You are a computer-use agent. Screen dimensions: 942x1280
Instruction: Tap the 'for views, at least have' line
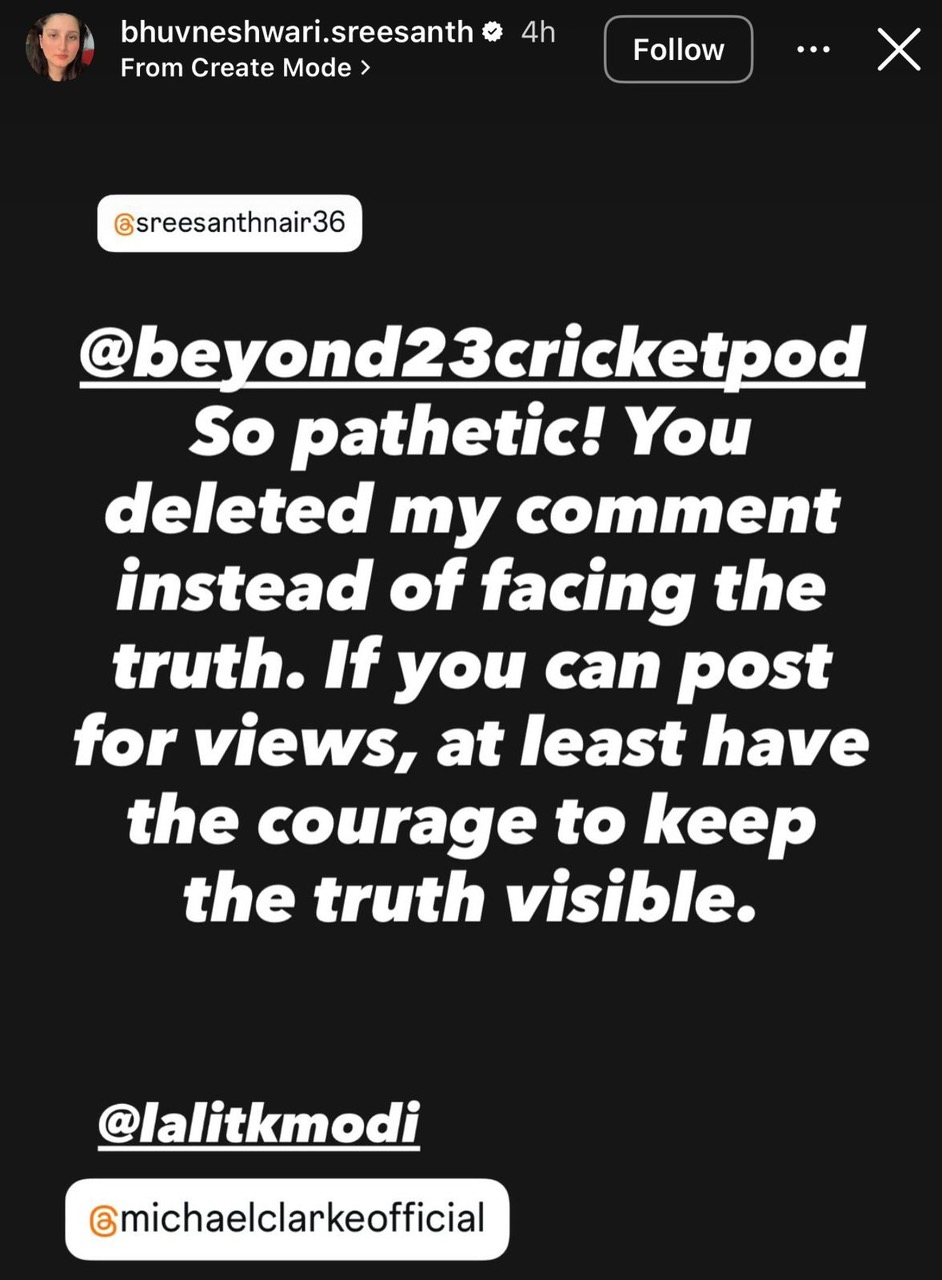(471, 744)
